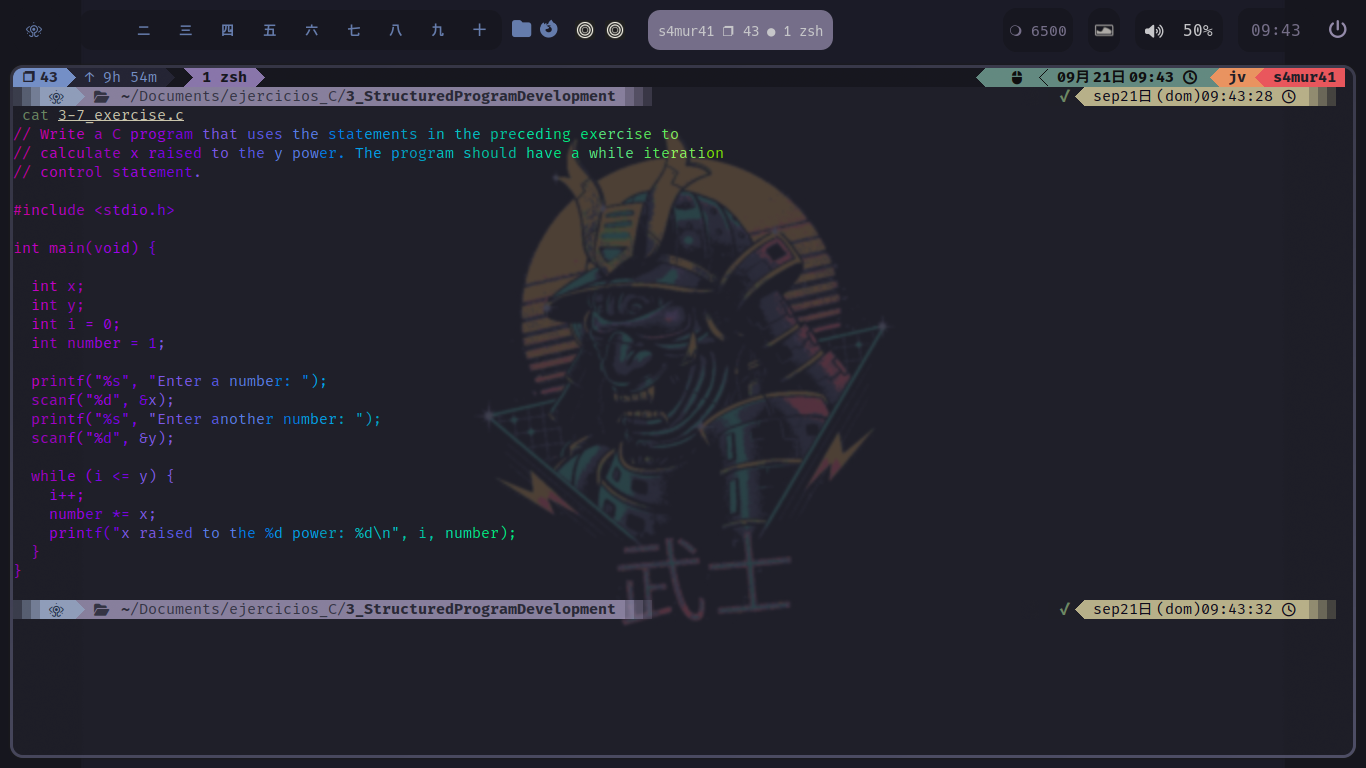This screenshot has height=768, width=1366.
Task: Click the underlined 3-7_exercise.c filename
Action: [120, 115]
